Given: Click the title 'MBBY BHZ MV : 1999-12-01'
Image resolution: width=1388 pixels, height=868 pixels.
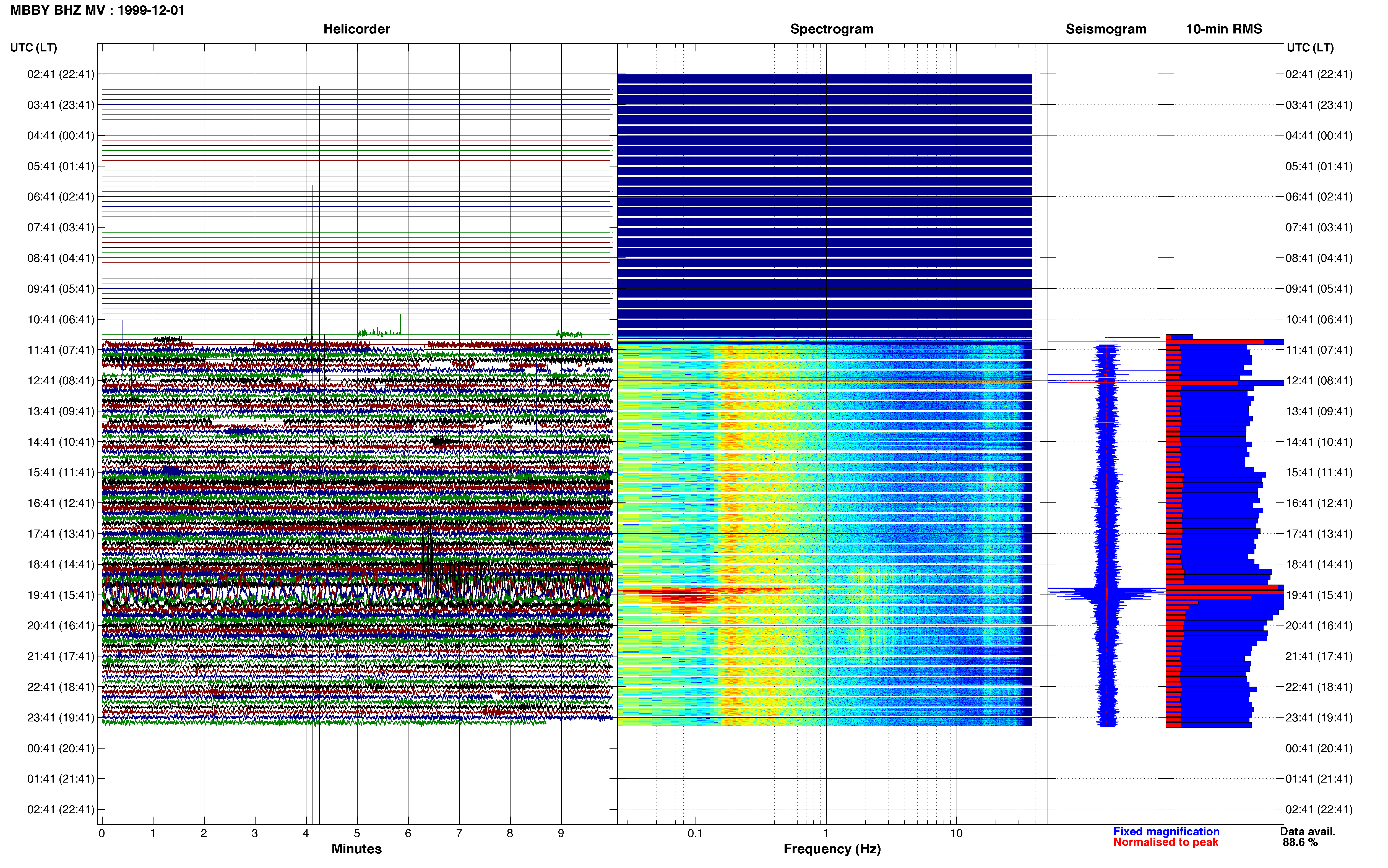Looking at the screenshot, I should tap(98, 10).
